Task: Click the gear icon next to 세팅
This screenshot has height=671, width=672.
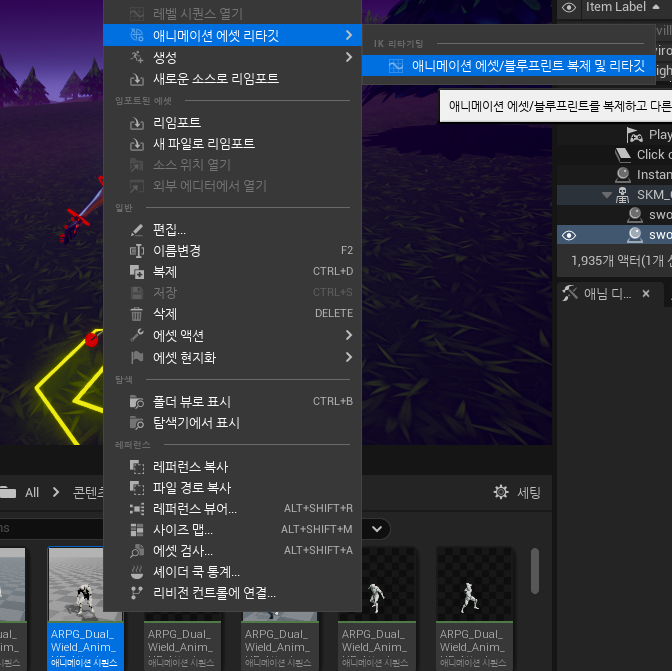Action: [501, 492]
